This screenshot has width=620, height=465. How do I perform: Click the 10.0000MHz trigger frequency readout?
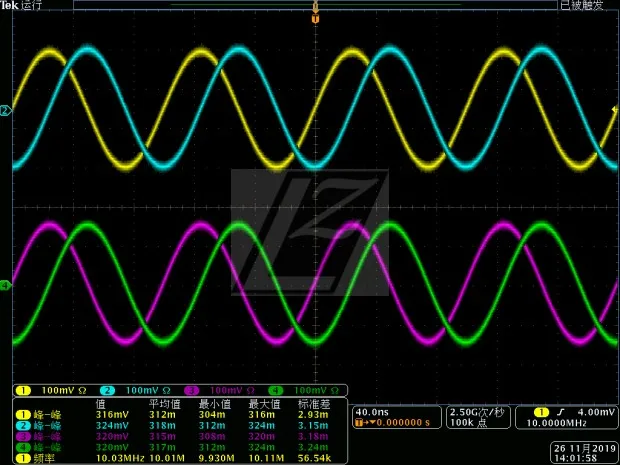tap(555, 423)
